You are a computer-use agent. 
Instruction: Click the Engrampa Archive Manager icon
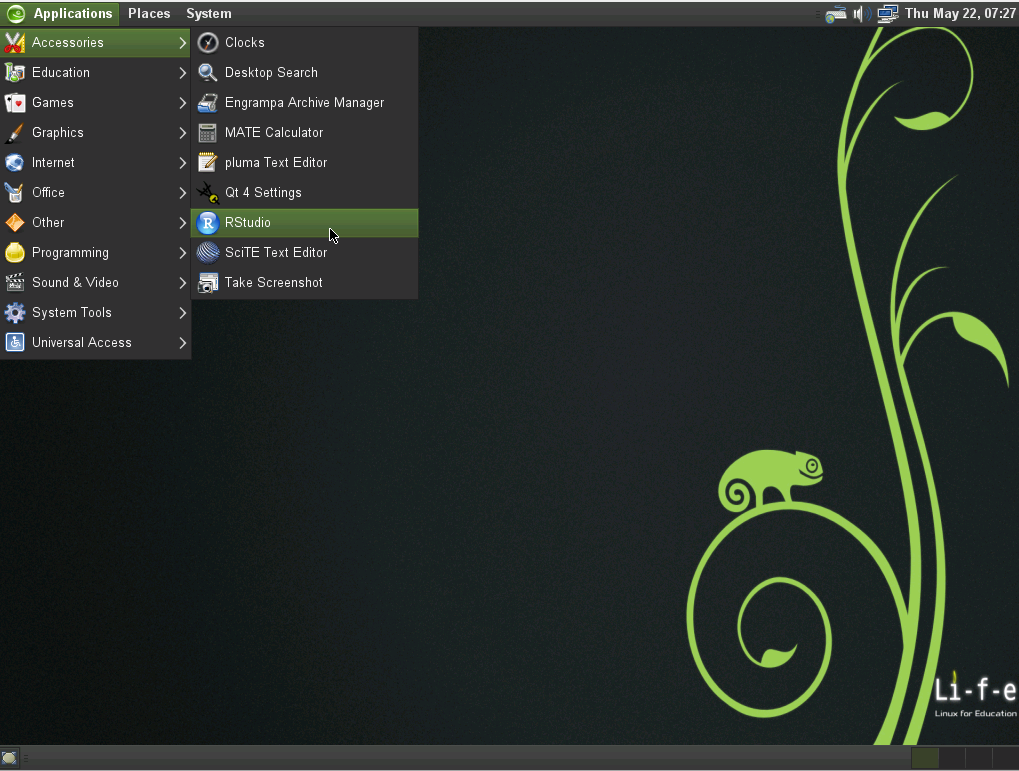[208, 103]
